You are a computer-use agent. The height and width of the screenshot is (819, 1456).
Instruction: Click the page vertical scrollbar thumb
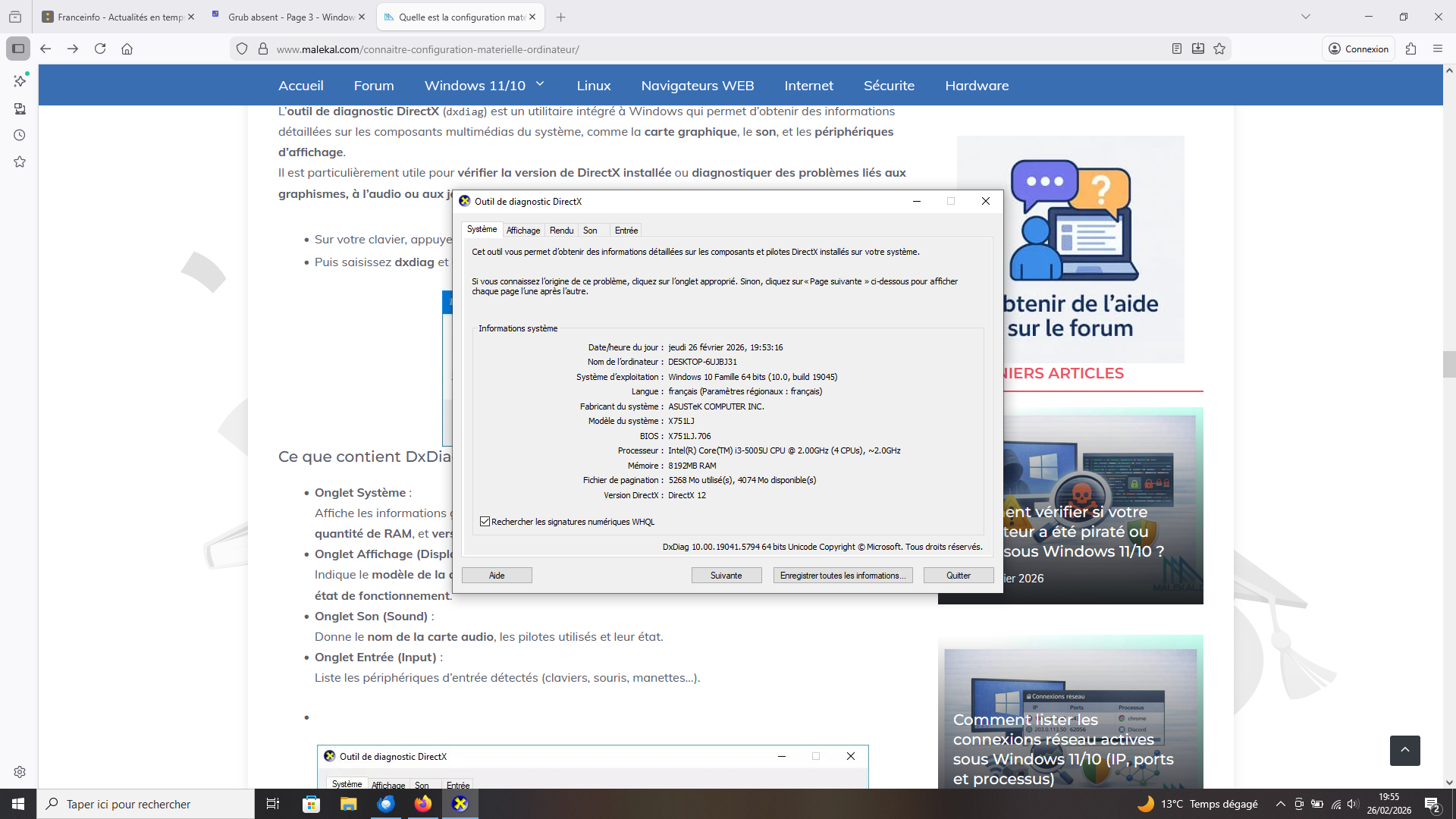tap(1449, 364)
